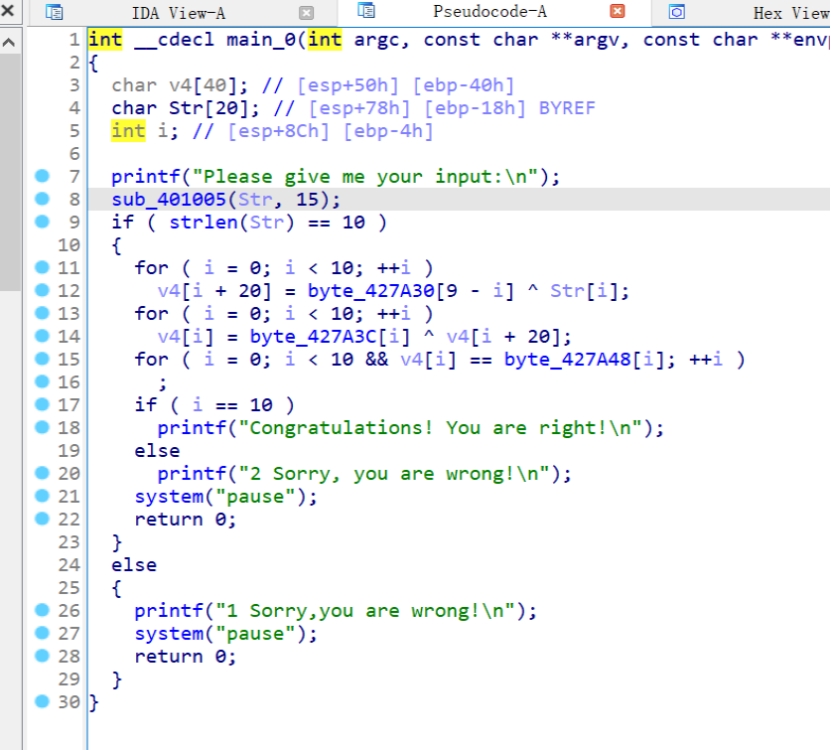Click line number 6 in the gutter
This screenshot has width=831, height=750.
(74, 154)
